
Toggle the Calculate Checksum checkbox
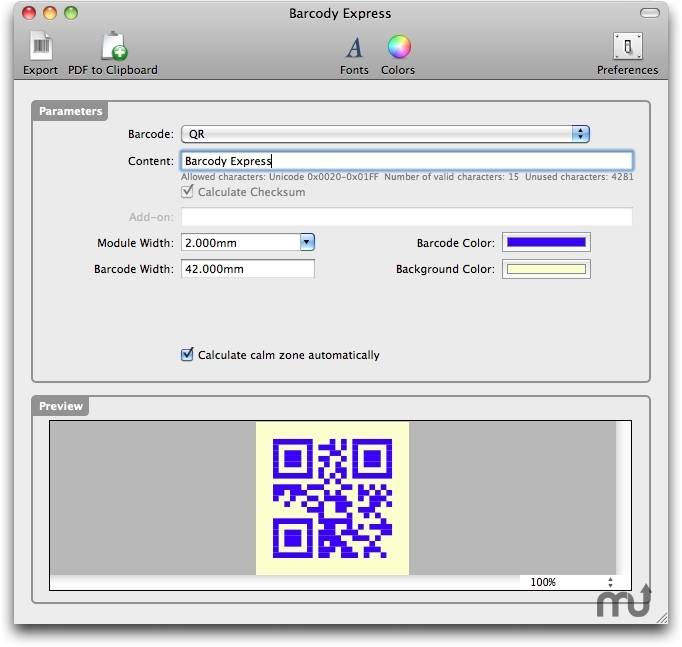187,191
